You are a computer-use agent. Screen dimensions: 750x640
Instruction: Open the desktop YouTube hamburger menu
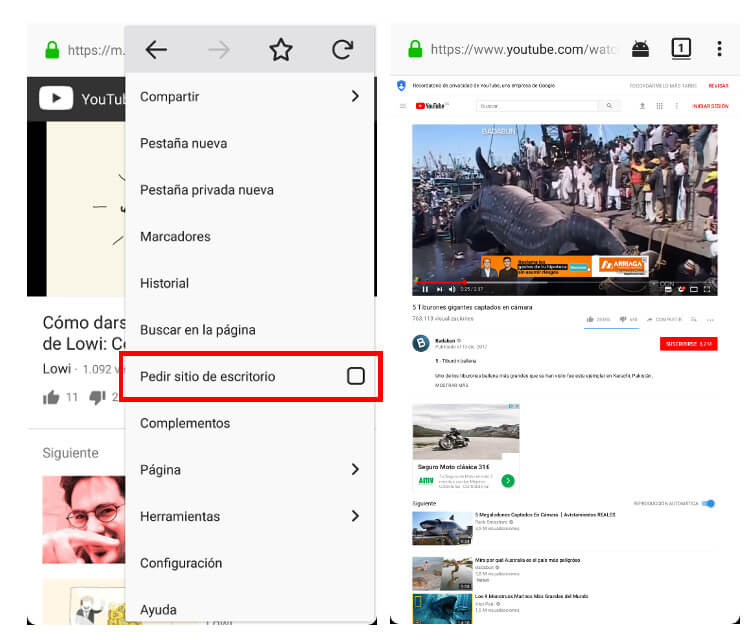click(403, 106)
